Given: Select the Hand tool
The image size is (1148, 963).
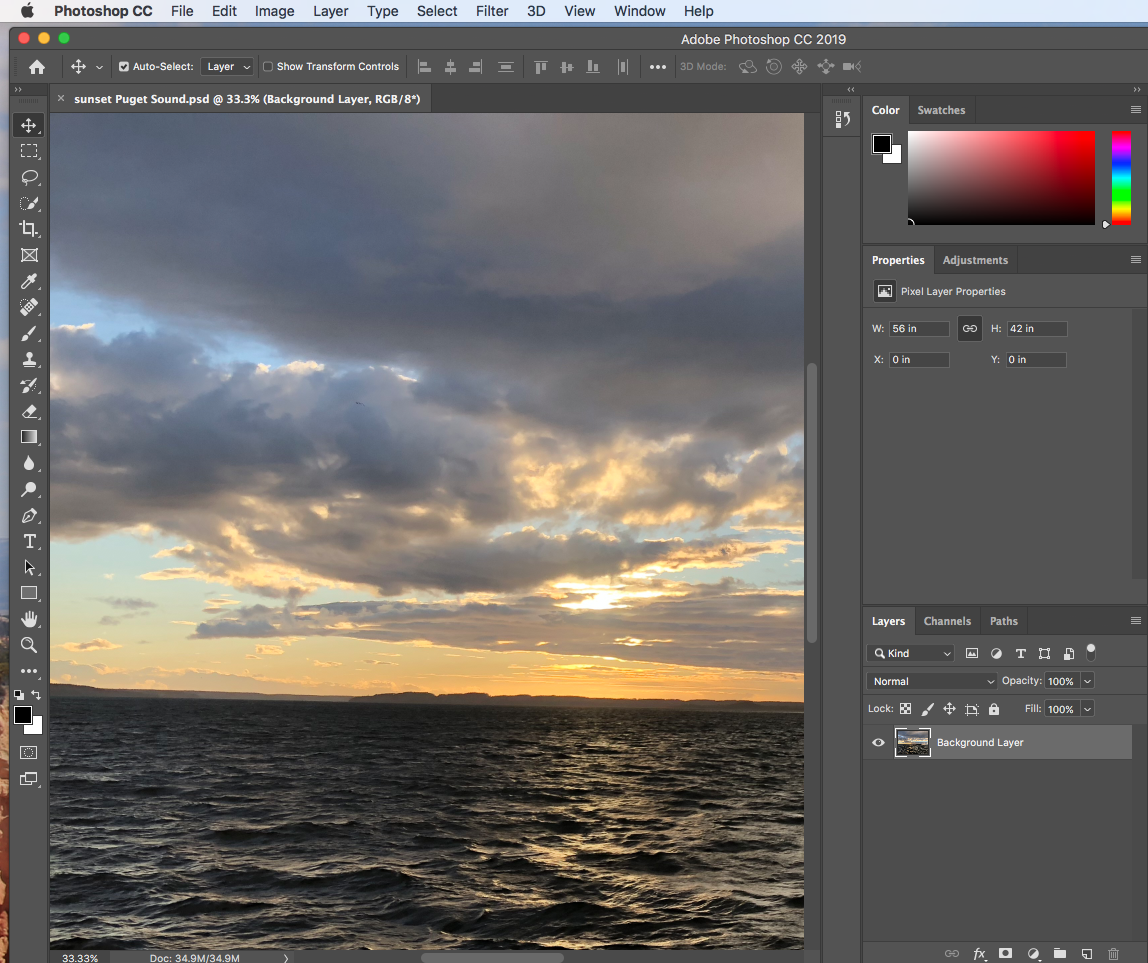Looking at the screenshot, I should click(x=29, y=619).
